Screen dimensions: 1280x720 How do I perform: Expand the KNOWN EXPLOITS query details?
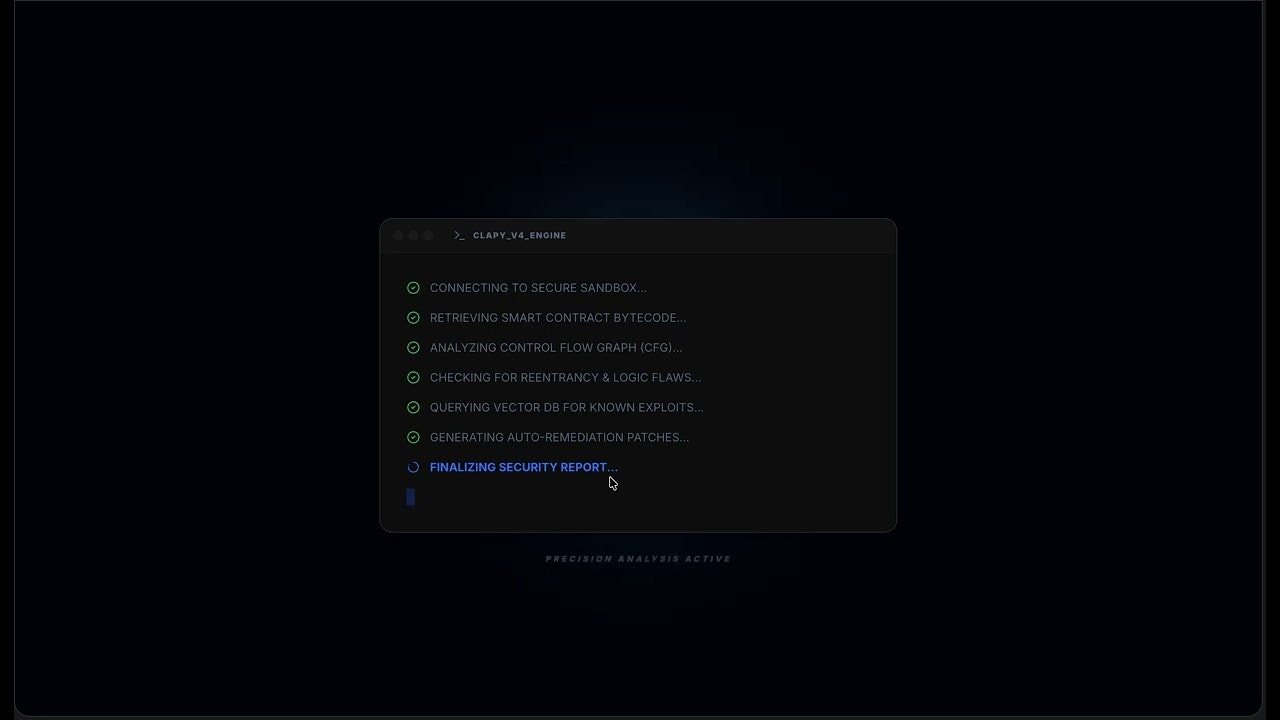click(x=566, y=407)
